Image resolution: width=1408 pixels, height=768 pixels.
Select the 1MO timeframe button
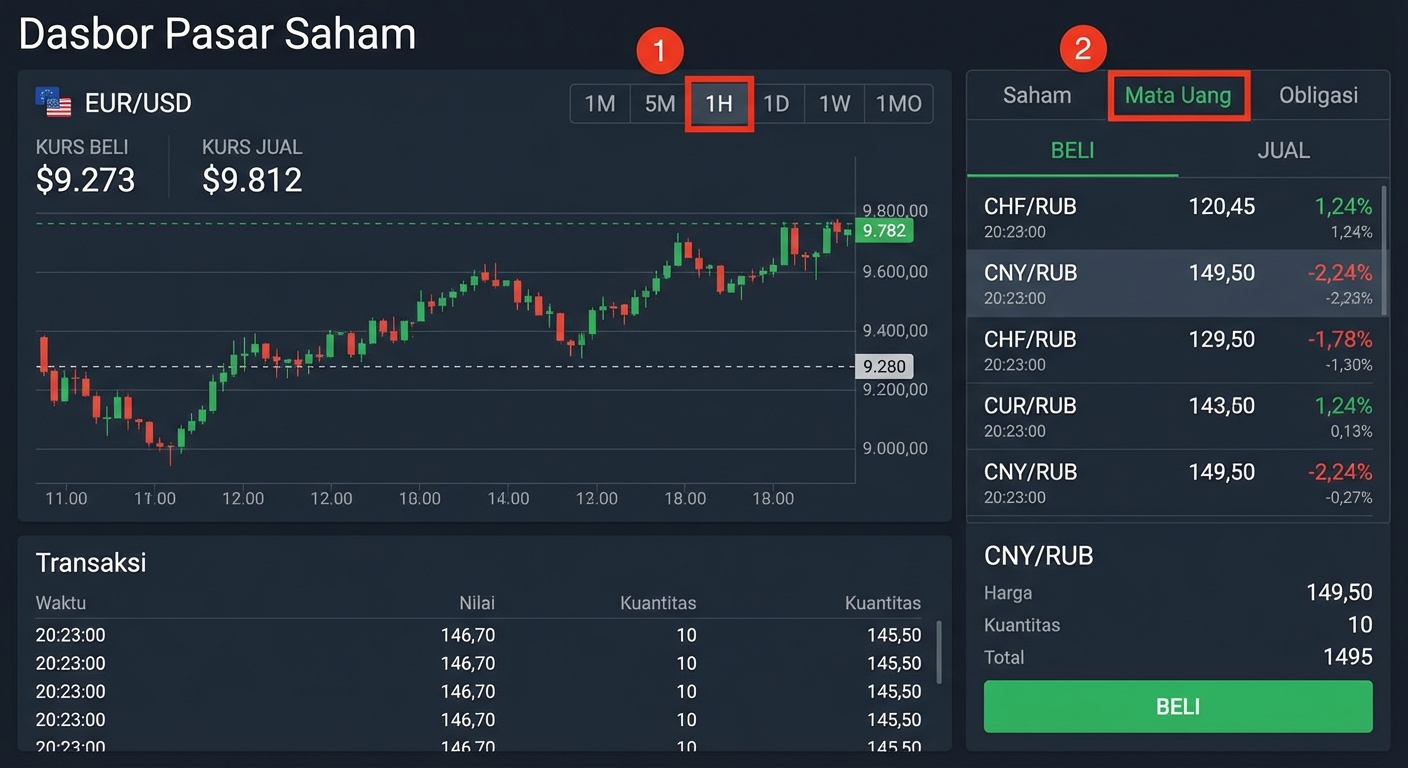coord(898,104)
